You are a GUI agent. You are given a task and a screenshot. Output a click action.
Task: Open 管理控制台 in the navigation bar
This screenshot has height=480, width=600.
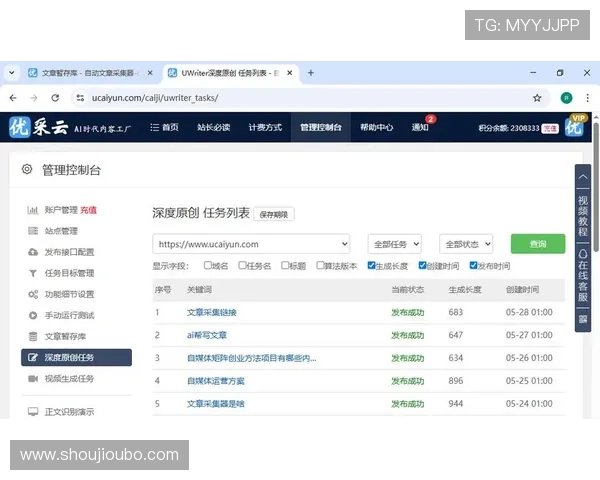(321, 127)
